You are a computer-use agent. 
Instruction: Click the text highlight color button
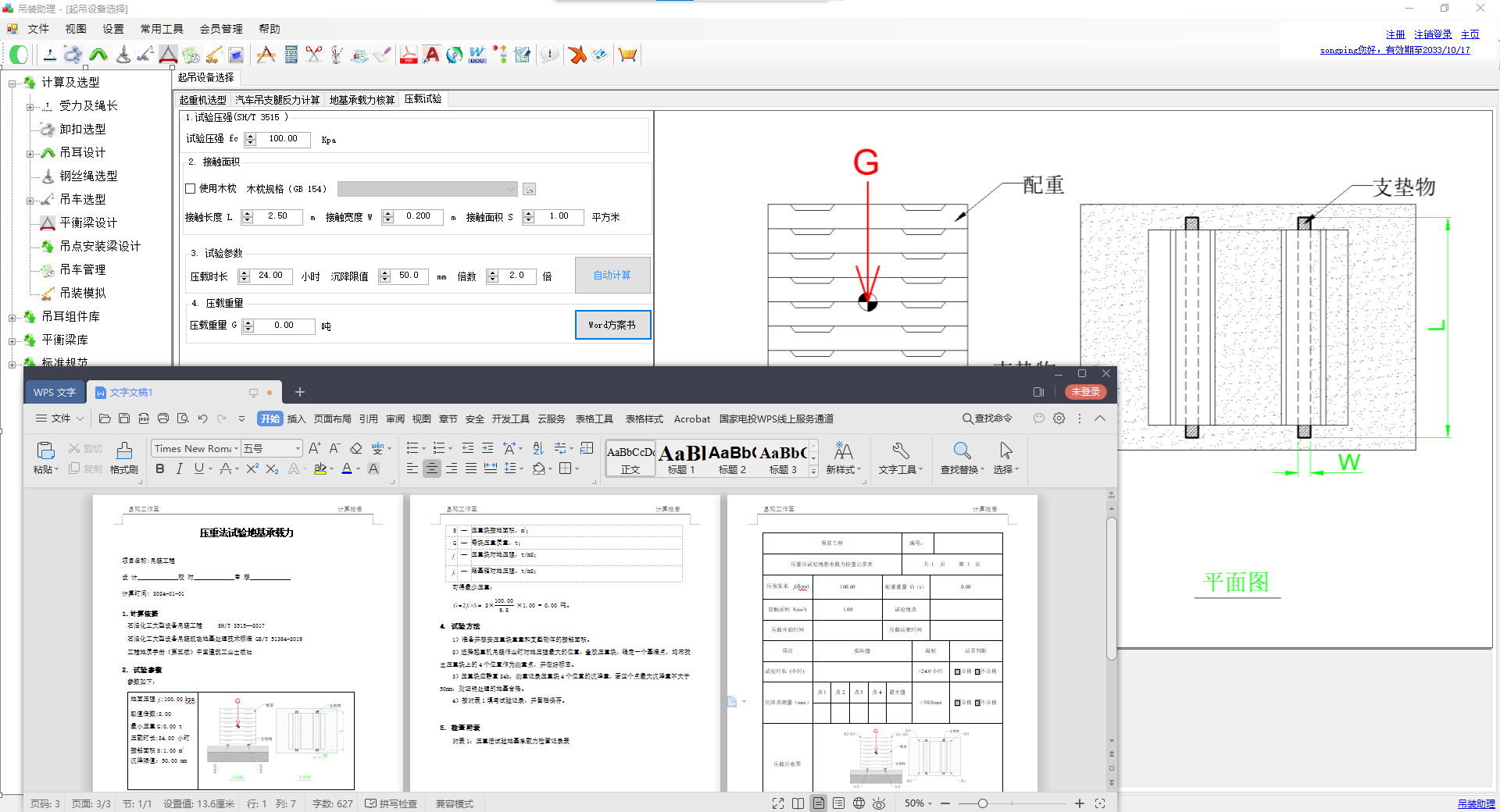pos(320,468)
